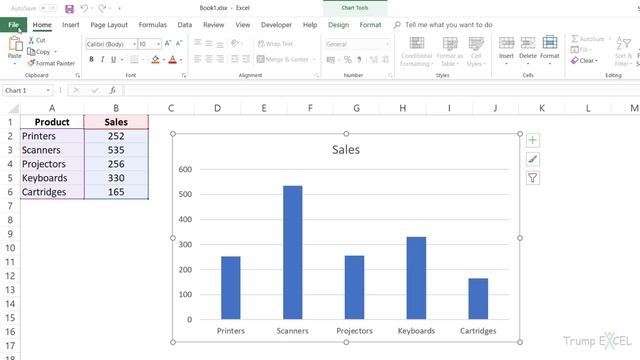The image size is (640, 360).
Task: Open the Name Box dropdown arrow
Action: point(48,90)
